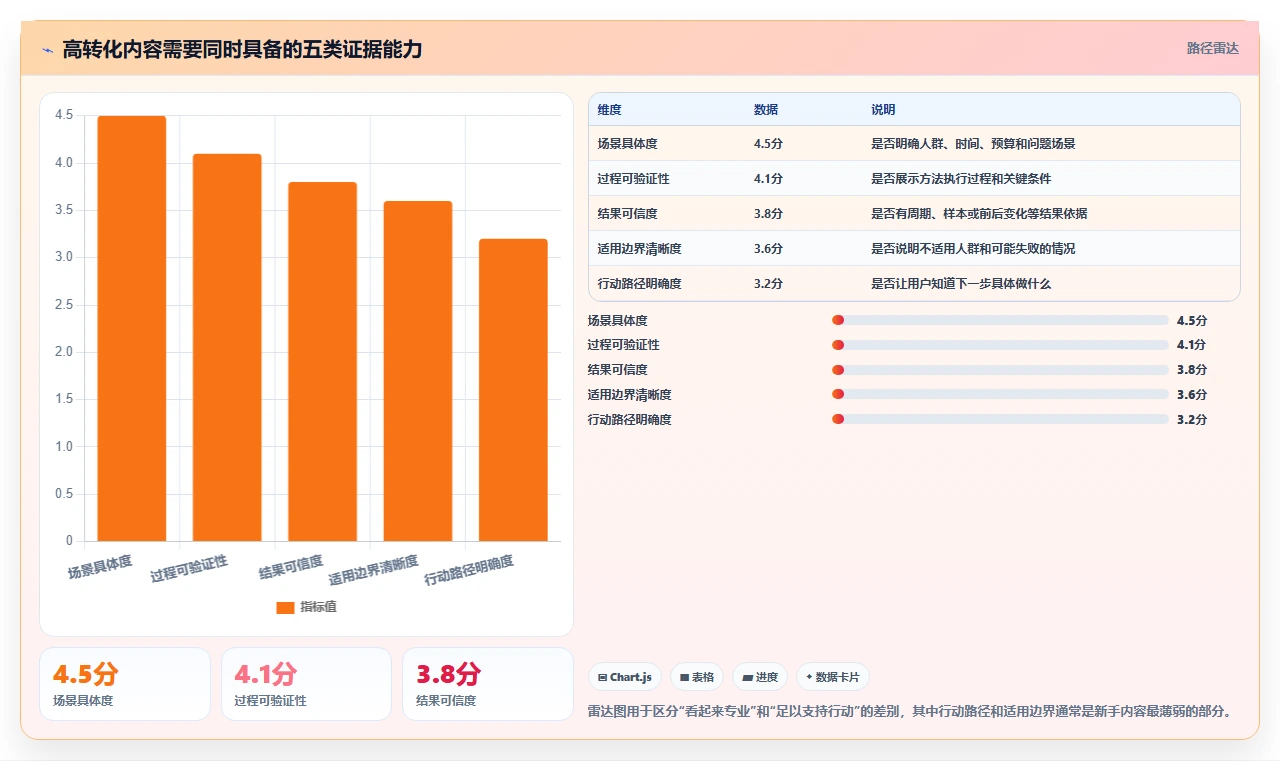Click the 过程可验证性 bar in chart
Viewport: 1280px width, 761px height.
coord(227,347)
